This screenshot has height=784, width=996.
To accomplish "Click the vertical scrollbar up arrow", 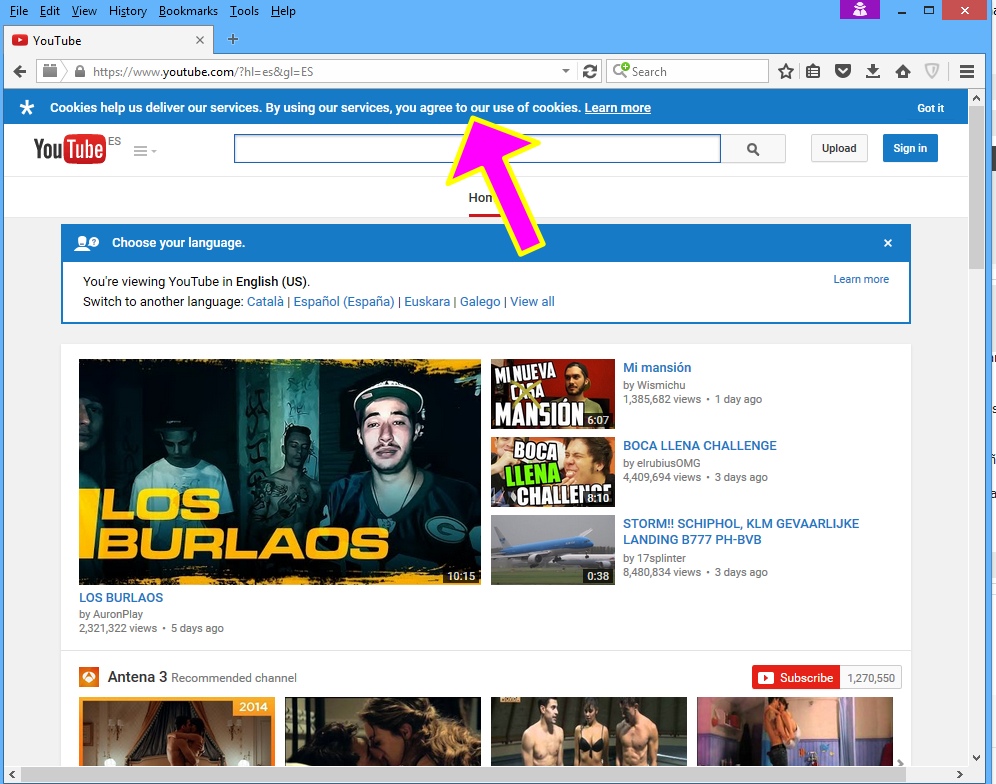I will pos(976,98).
